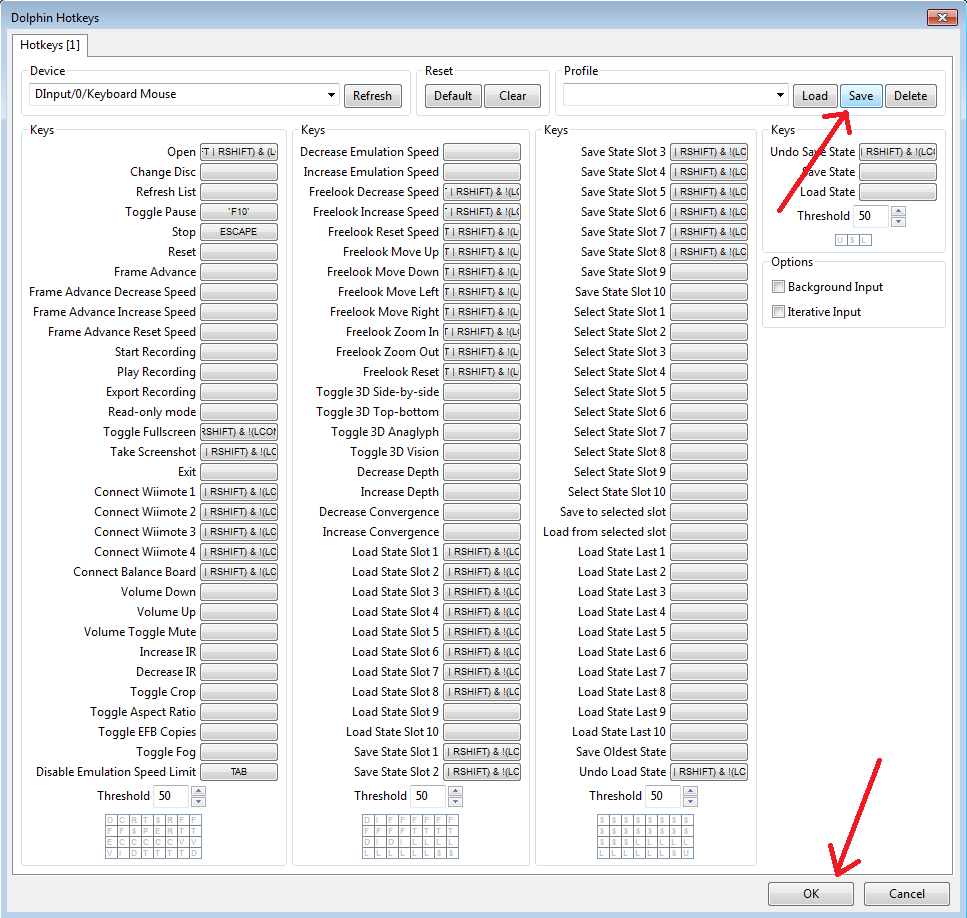The image size is (967, 918).
Task: Edit the first column Threshold value field
Action: tap(171, 796)
